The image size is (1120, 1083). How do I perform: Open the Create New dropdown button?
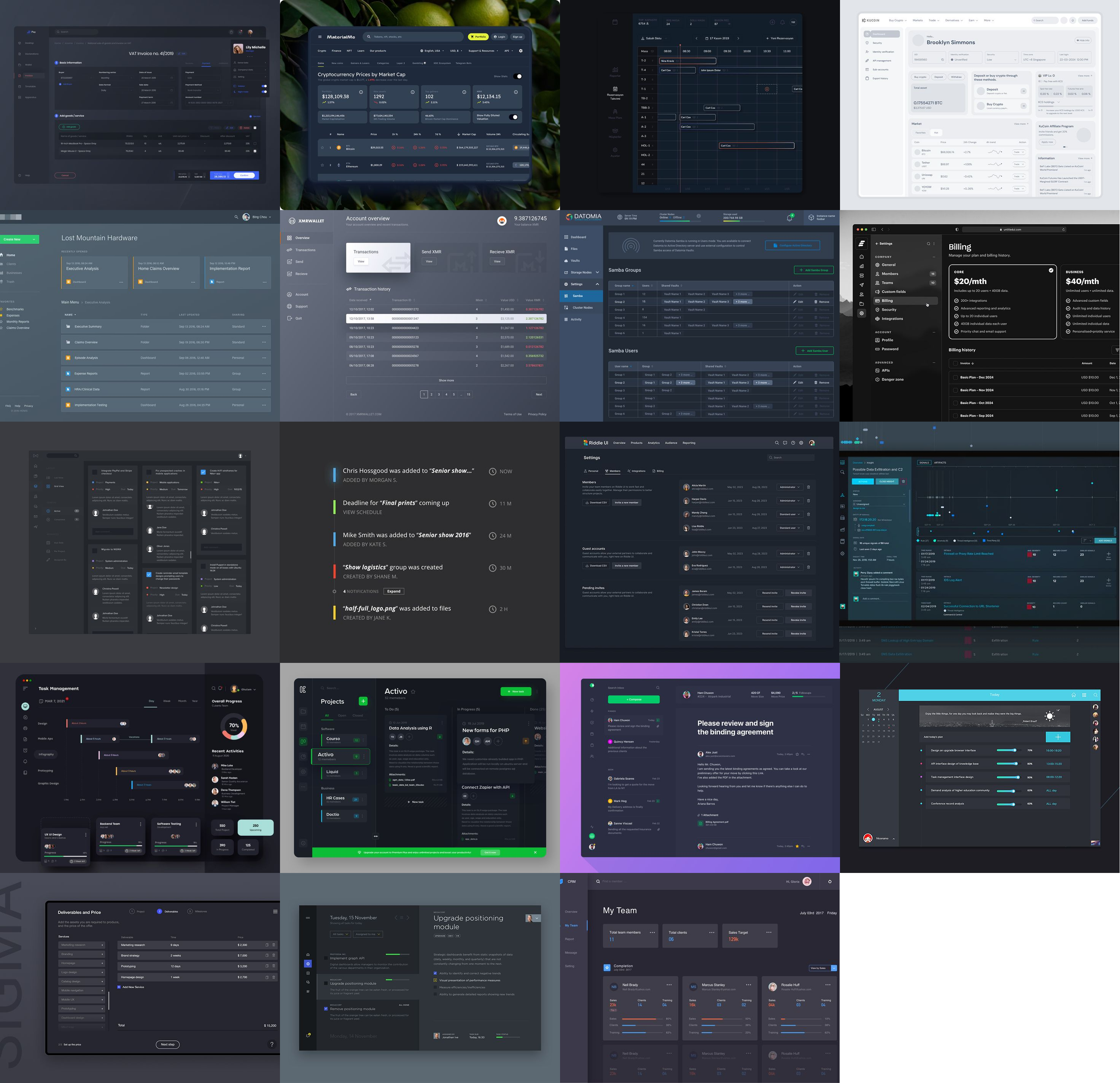(x=19, y=239)
